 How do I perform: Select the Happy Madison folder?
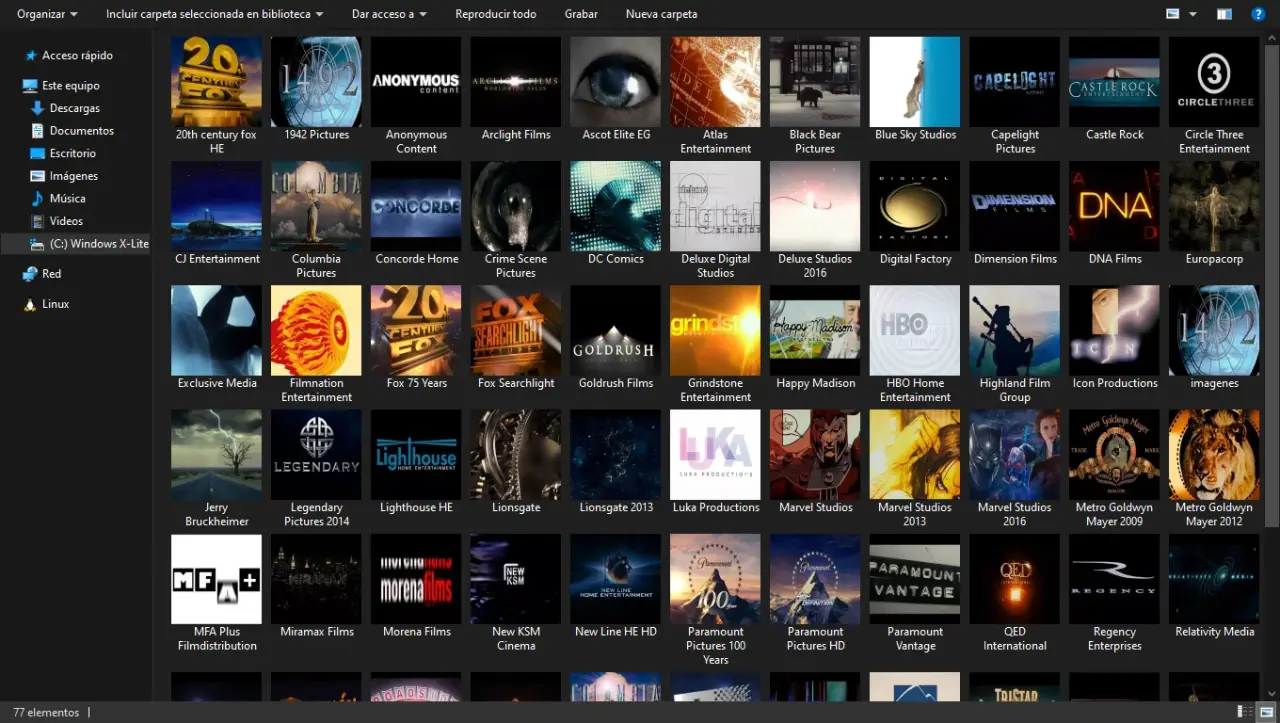815,337
